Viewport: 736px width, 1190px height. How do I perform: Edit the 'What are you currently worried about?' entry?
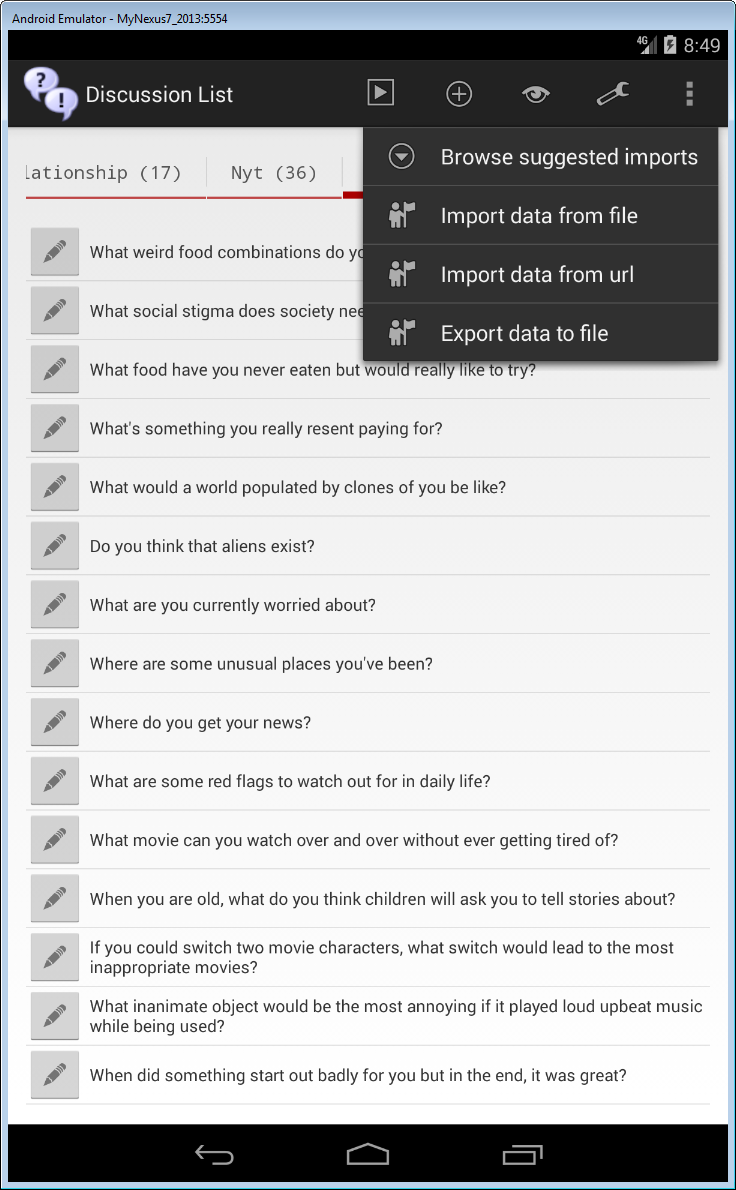click(x=55, y=605)
